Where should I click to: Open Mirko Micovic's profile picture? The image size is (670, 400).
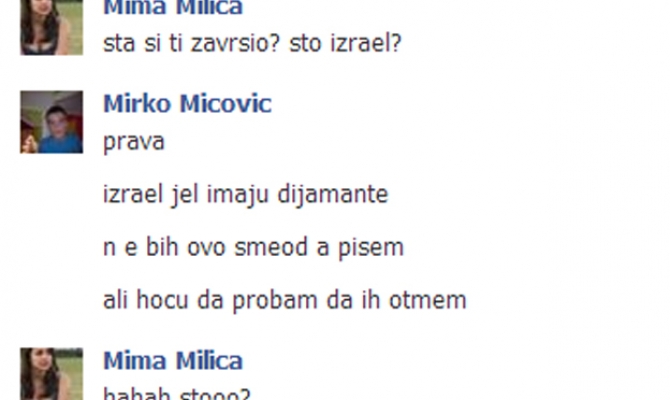pos(52,122)
